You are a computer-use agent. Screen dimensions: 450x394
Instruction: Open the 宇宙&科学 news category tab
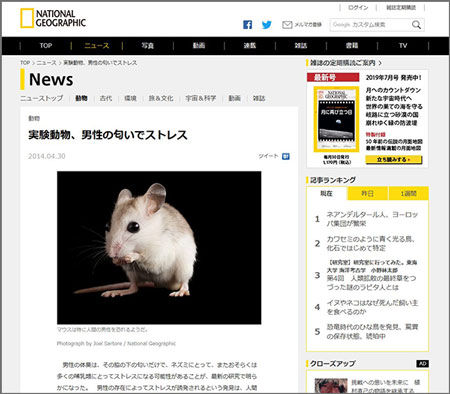pos(201,98)
